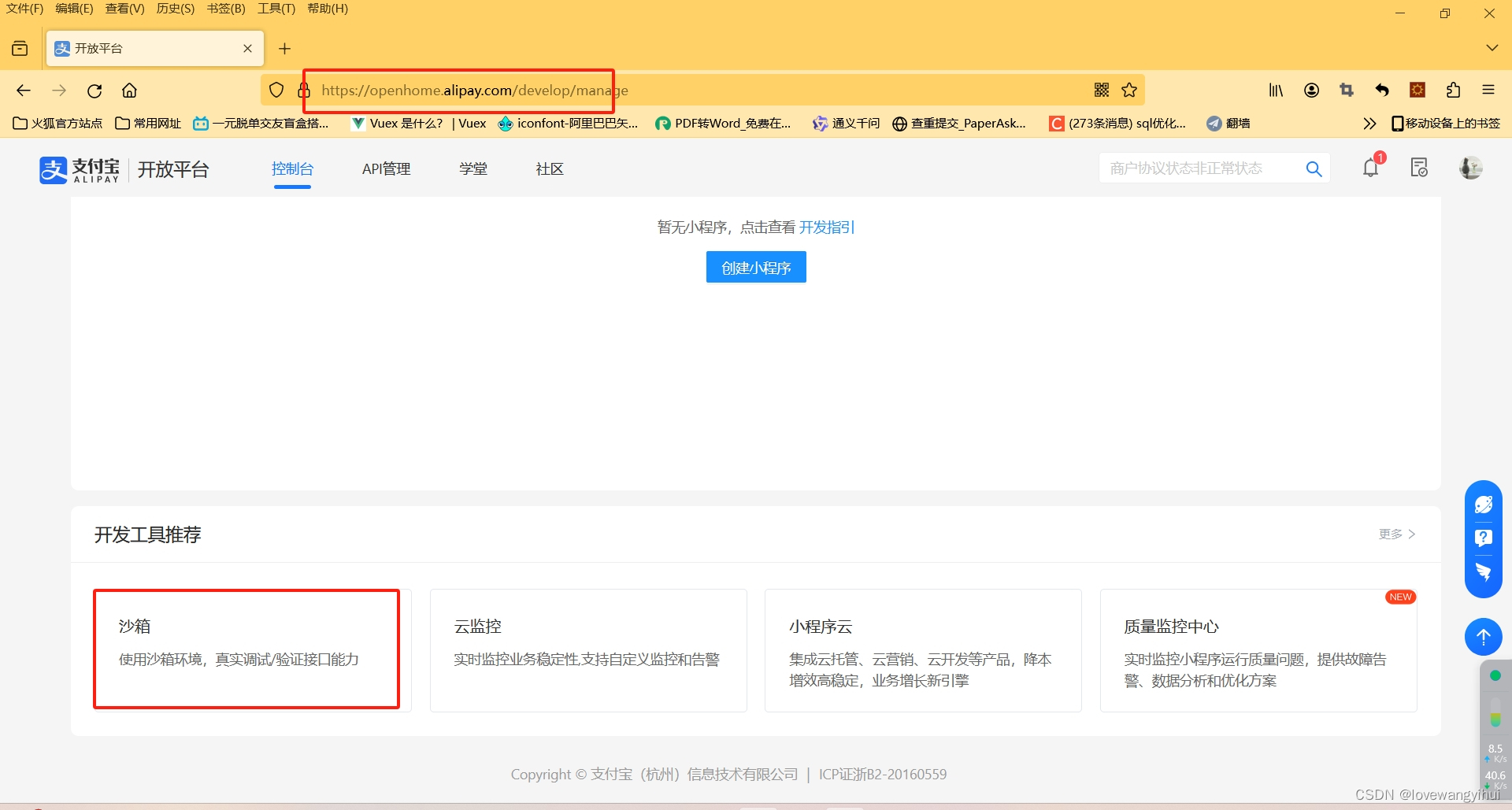Switch to the 学堂 tab
Viewport: 1512px width, 810px height.
[x=473, y=169]
